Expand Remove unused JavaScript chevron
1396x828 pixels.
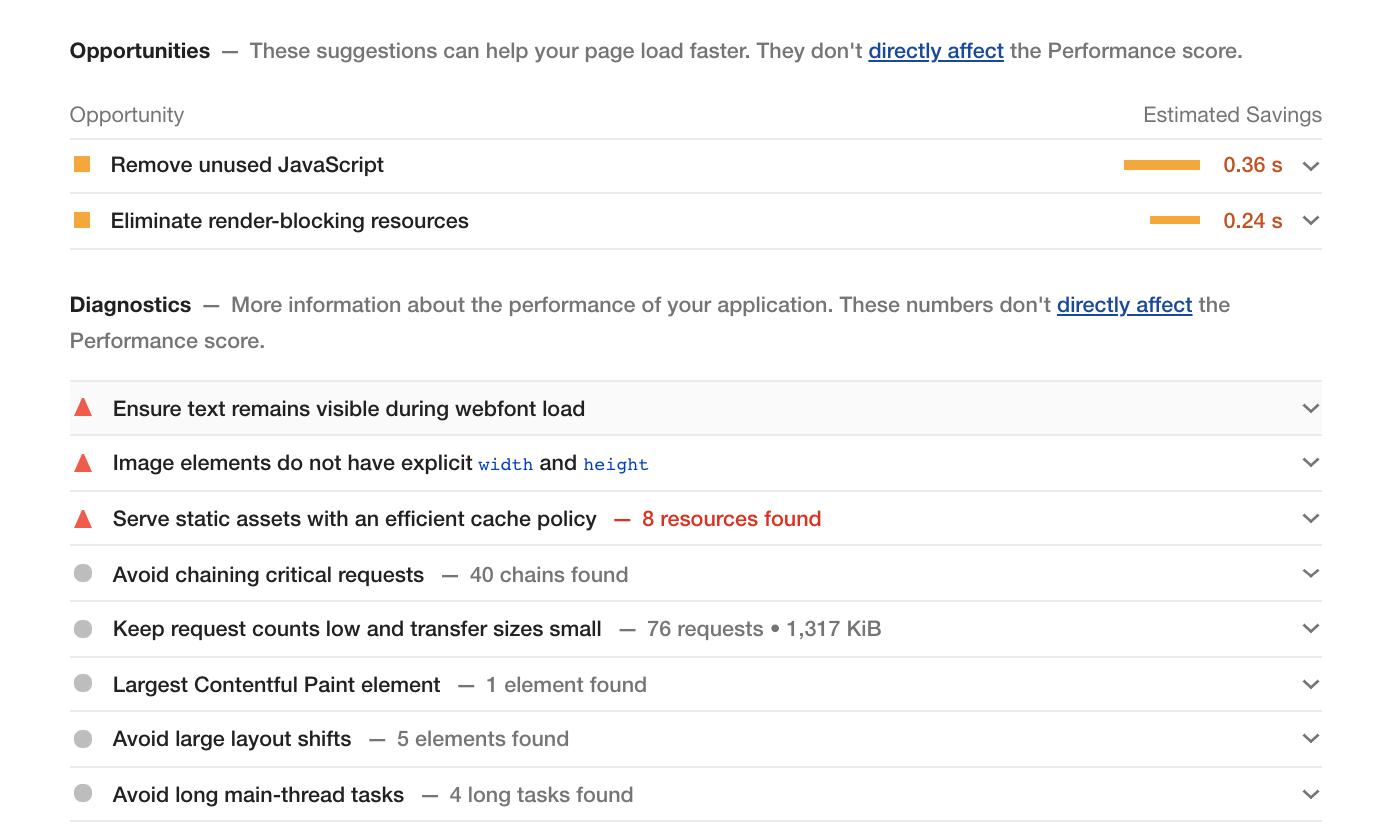tap(1311, 166)
